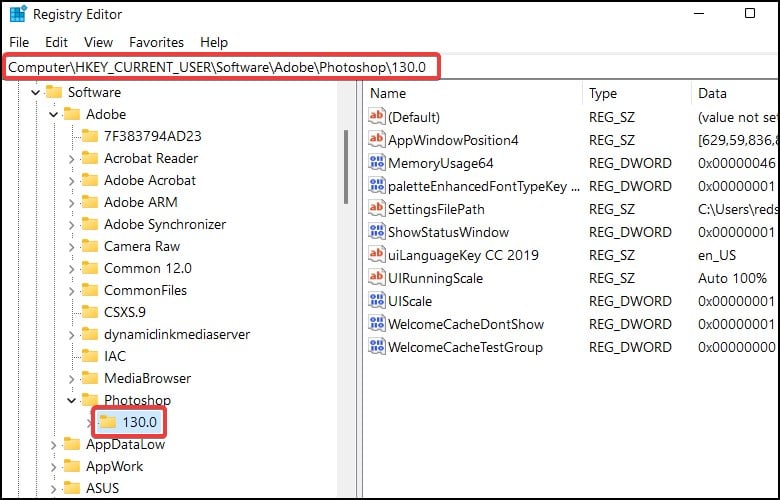Open the Edit menu
780x500 pixels.
point(56,42)
